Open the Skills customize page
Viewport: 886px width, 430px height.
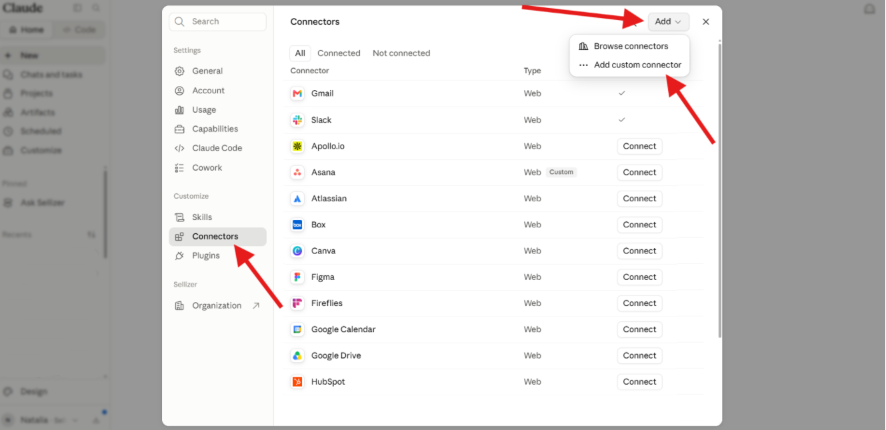coord(218,217)
